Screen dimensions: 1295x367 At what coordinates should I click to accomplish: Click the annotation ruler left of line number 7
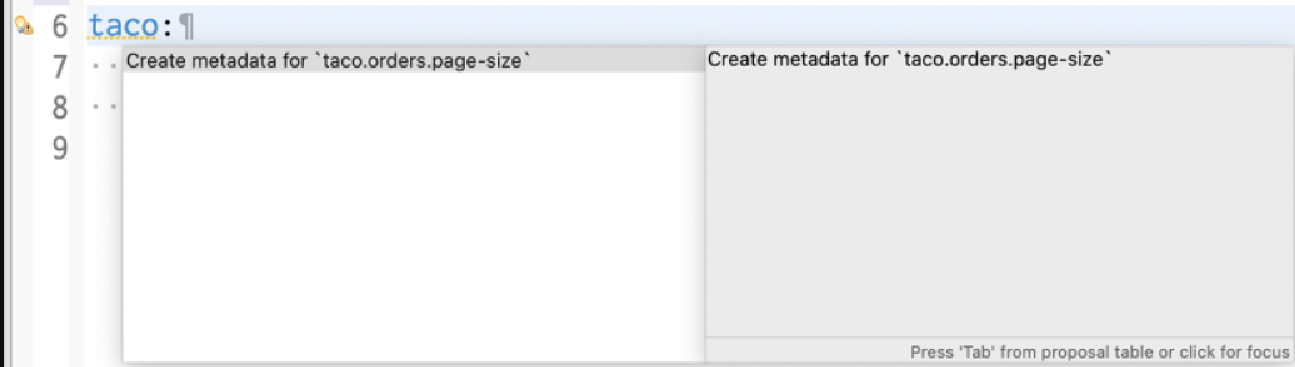(22, 67)
